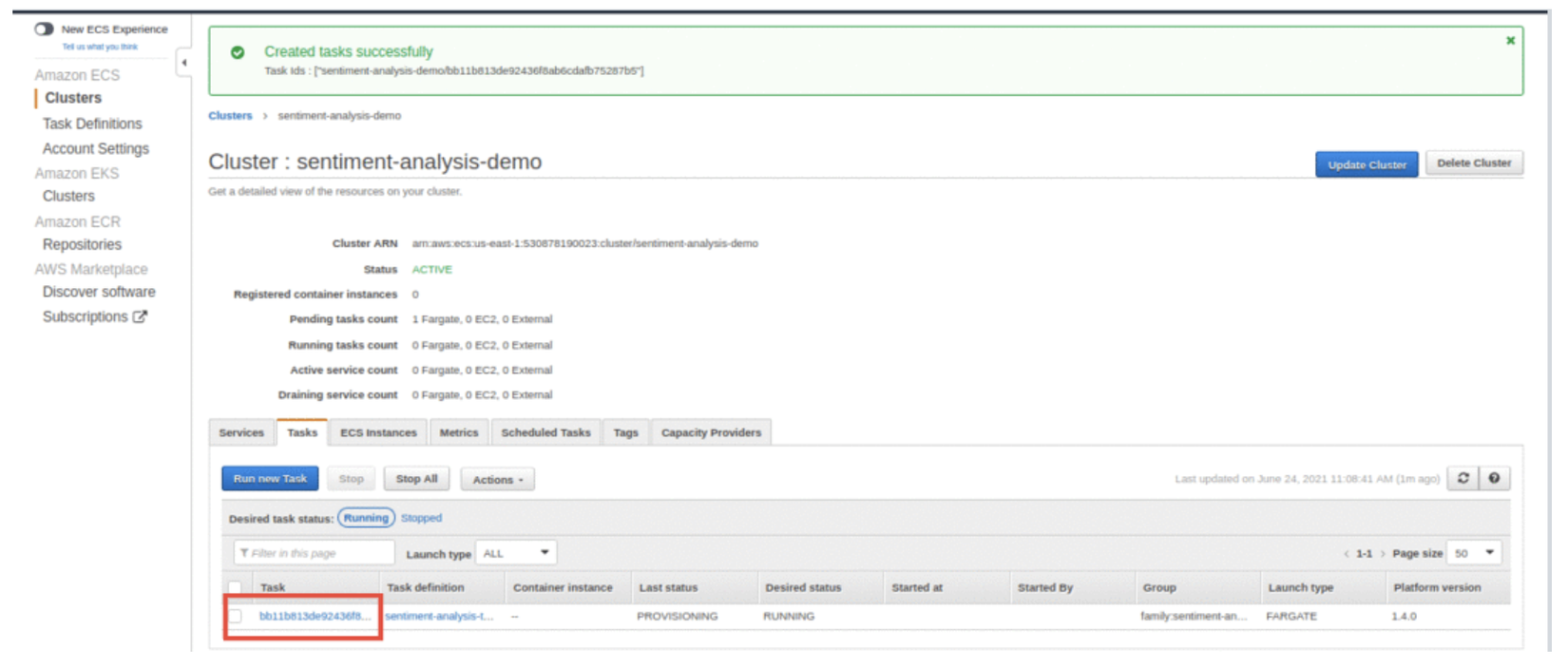
Task: Select the Stopped desired task status
Action: tap(421, 518)
